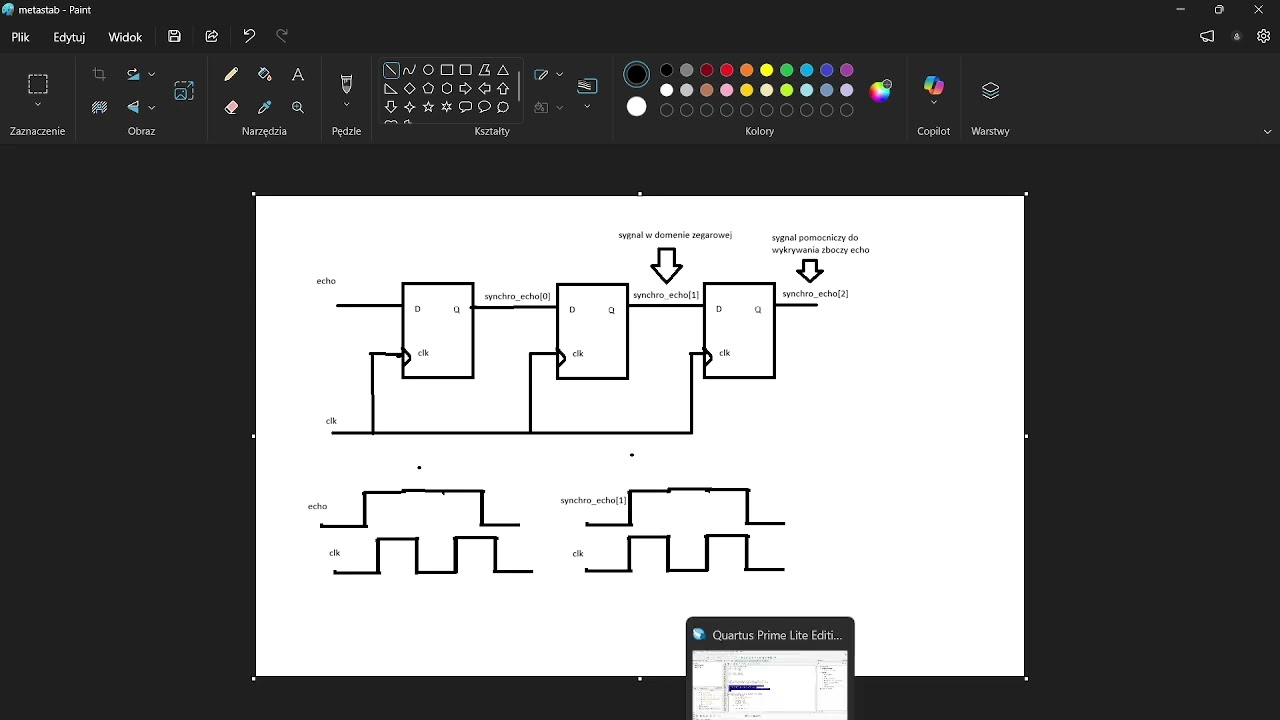Viewport: 1280px width, 720px height.
Task: Click the Crop image icon
Action: click(99, 75)
